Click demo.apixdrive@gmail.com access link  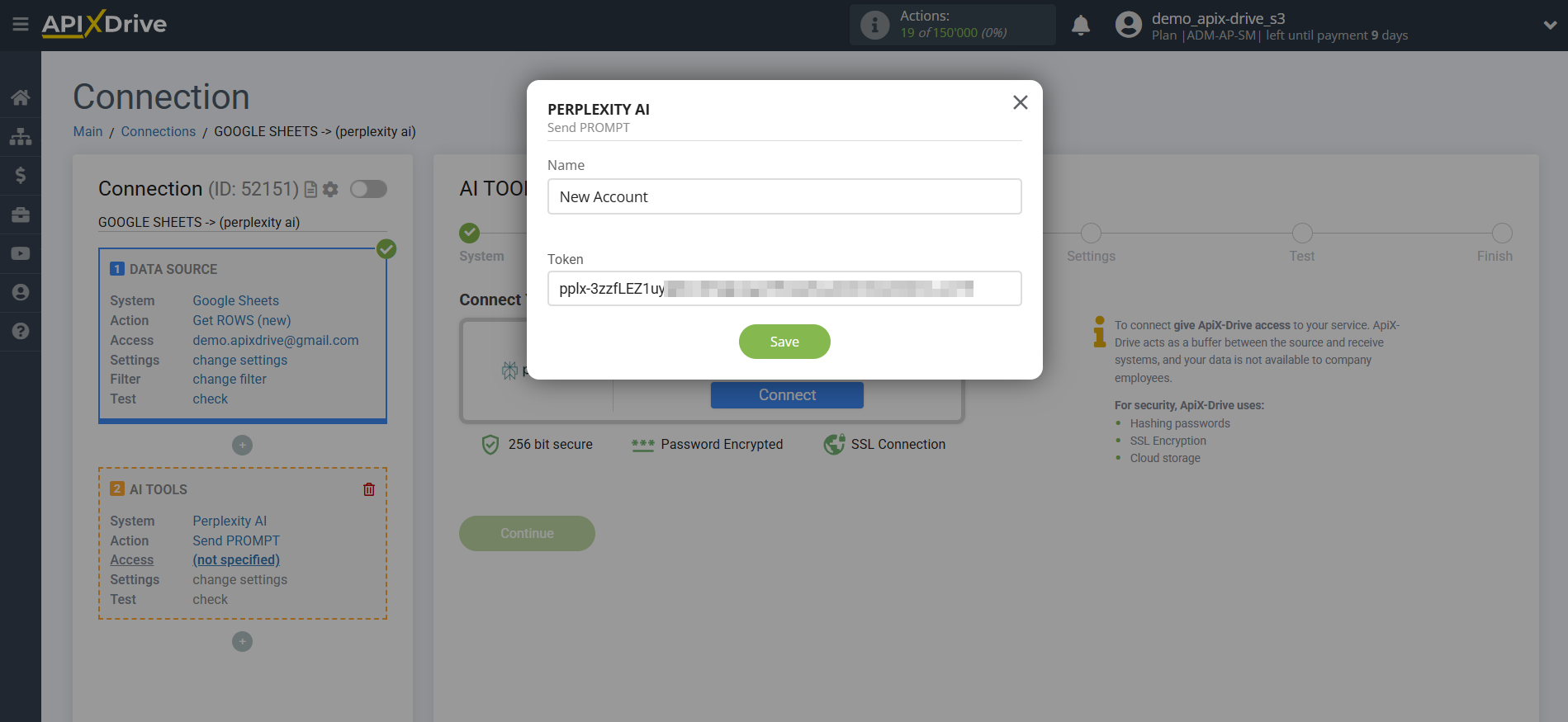point(276,340)
